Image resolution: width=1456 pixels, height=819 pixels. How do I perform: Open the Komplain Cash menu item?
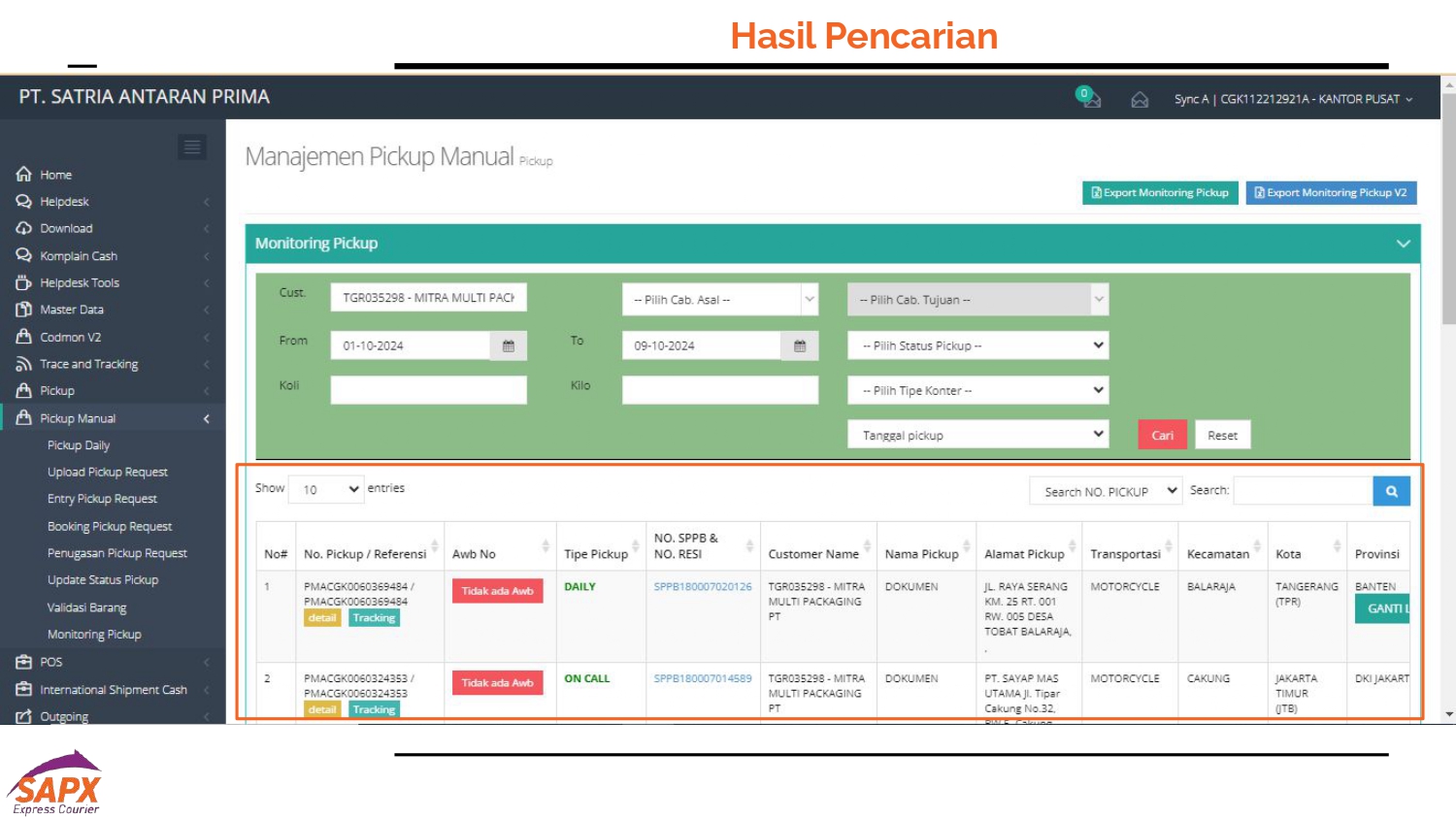[x=79, y=256]
